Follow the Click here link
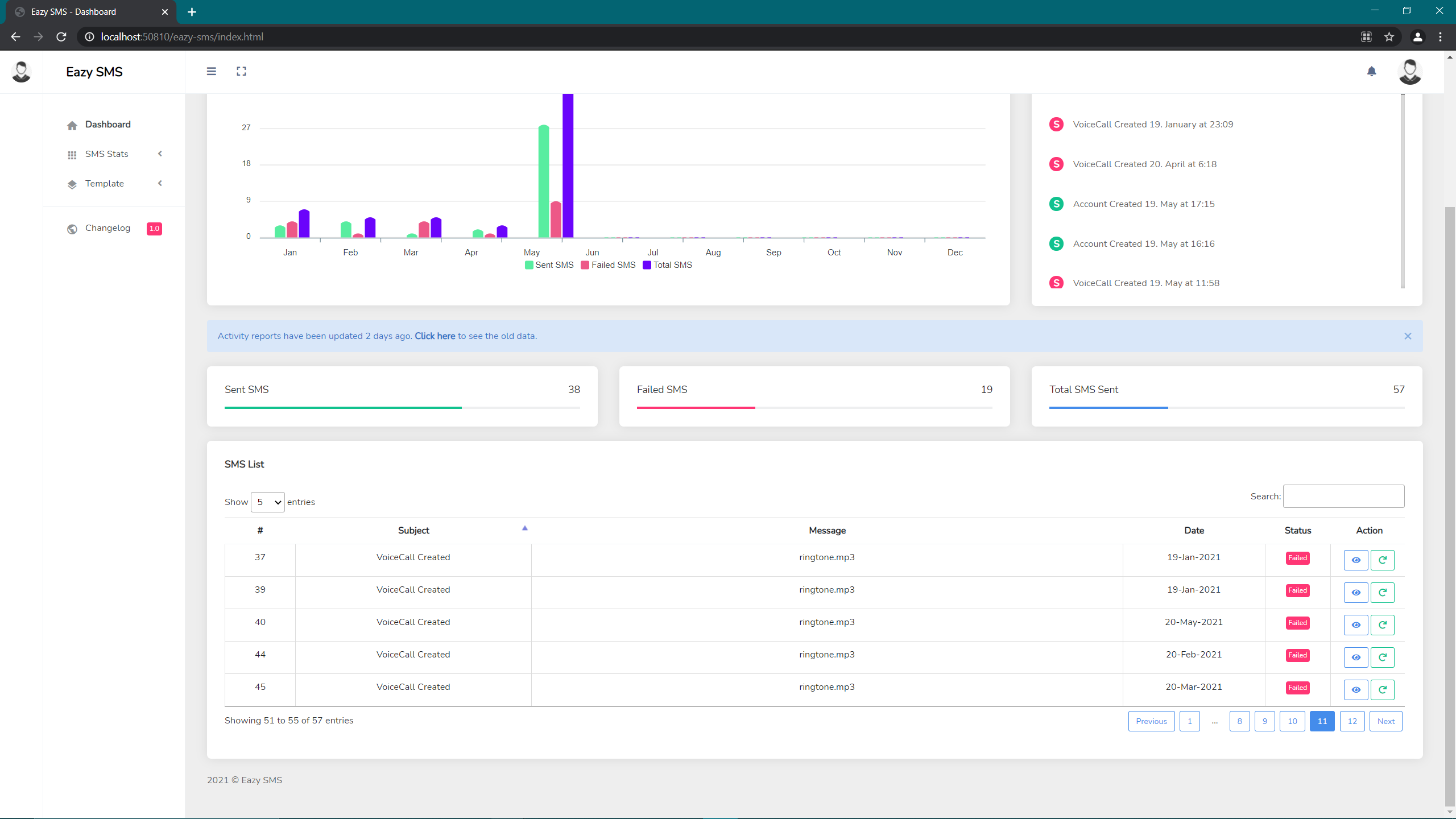1456x819 pixels. (435, 336)
